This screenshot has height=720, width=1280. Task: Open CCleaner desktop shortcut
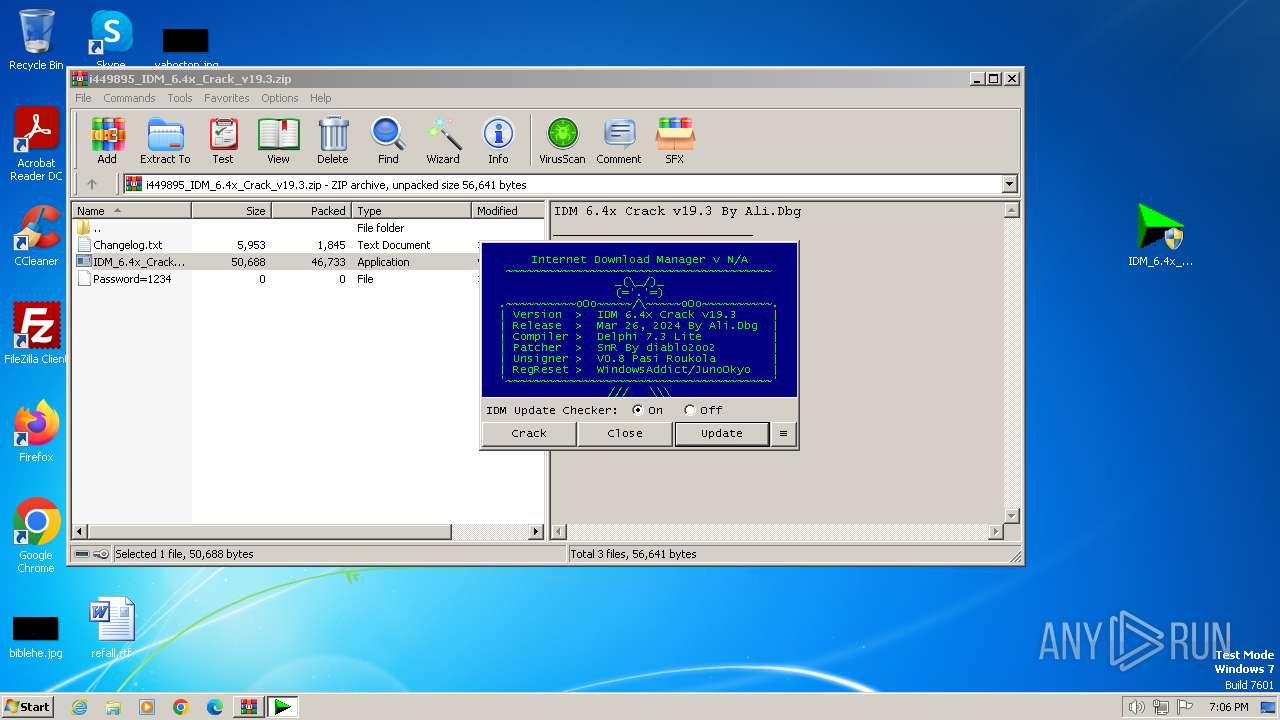tap(36, 236)
